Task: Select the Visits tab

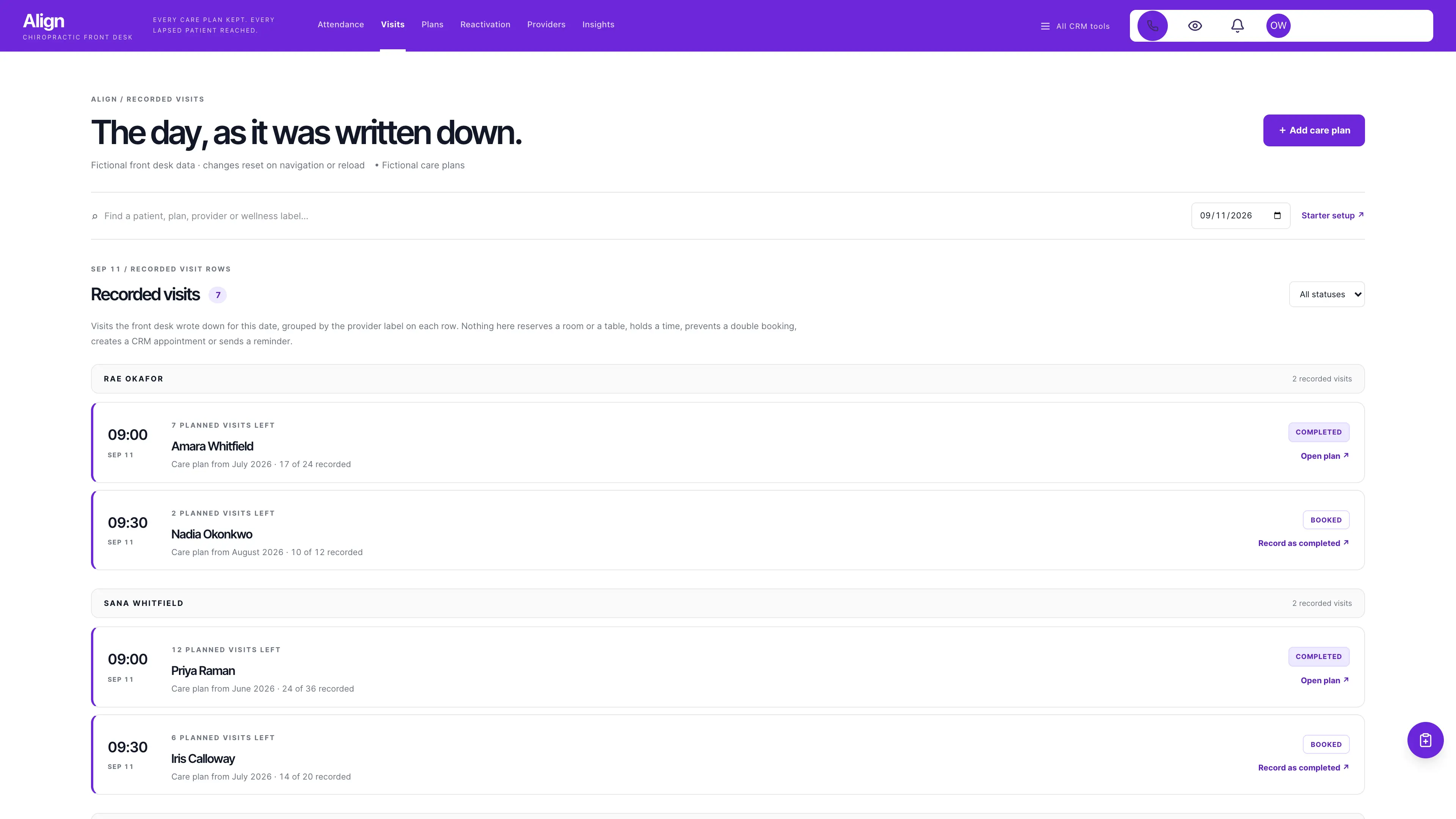Action: click(393, 24)
